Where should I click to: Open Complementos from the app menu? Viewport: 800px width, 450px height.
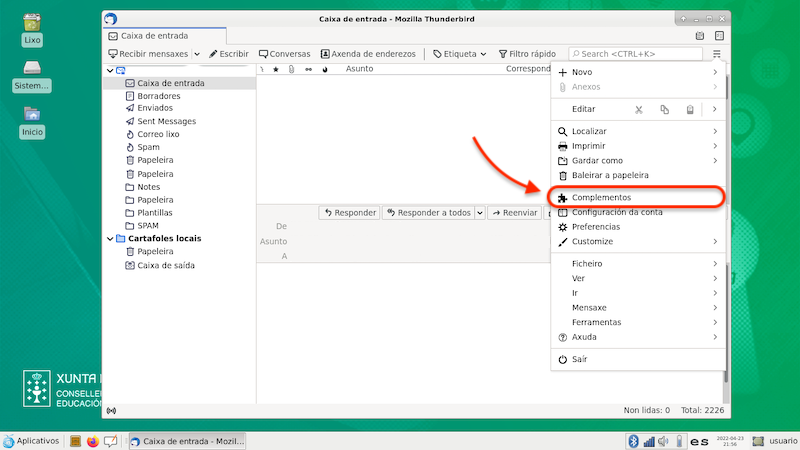tap(601, 198)
